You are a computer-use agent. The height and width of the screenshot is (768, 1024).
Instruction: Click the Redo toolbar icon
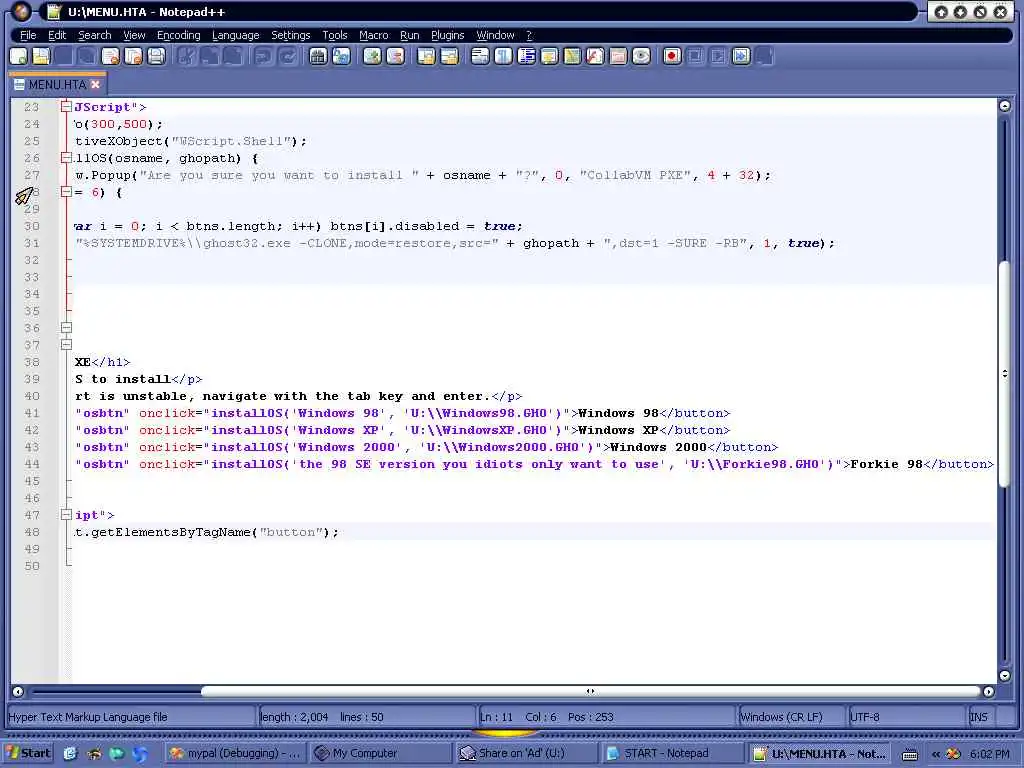(x=287, y=56)
